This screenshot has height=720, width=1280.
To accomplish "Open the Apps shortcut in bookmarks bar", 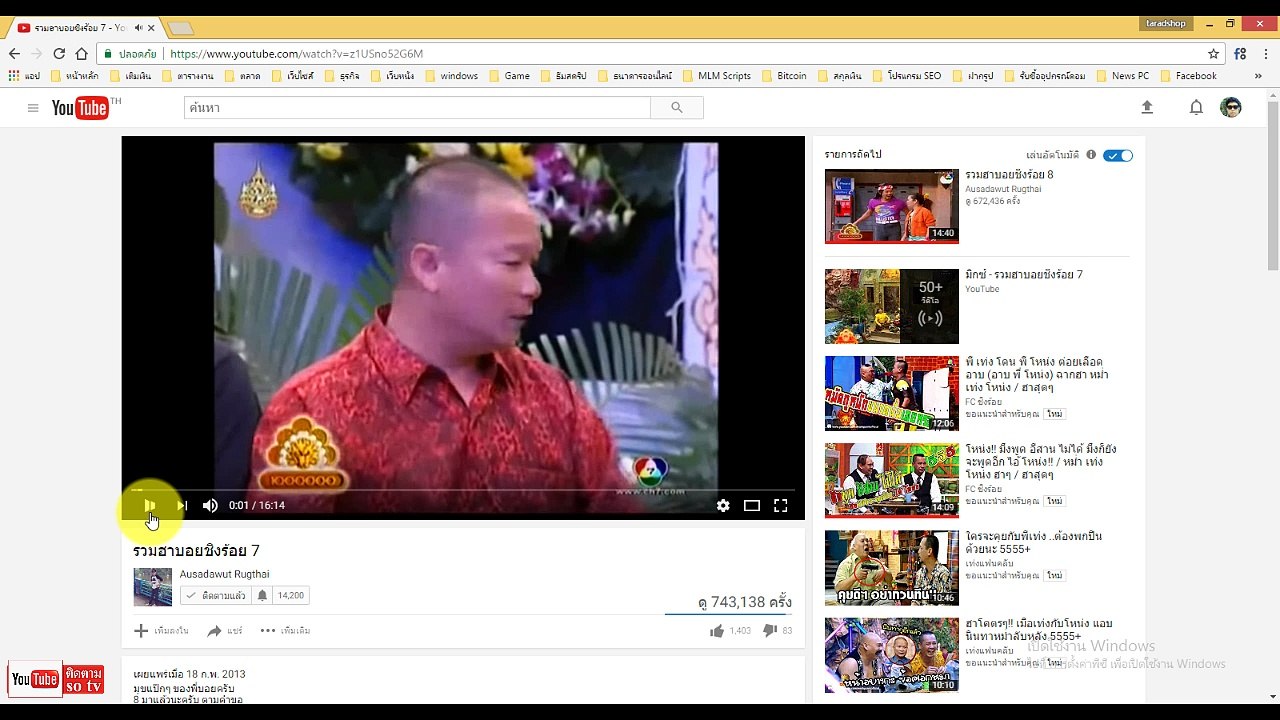I will point(24,76).
